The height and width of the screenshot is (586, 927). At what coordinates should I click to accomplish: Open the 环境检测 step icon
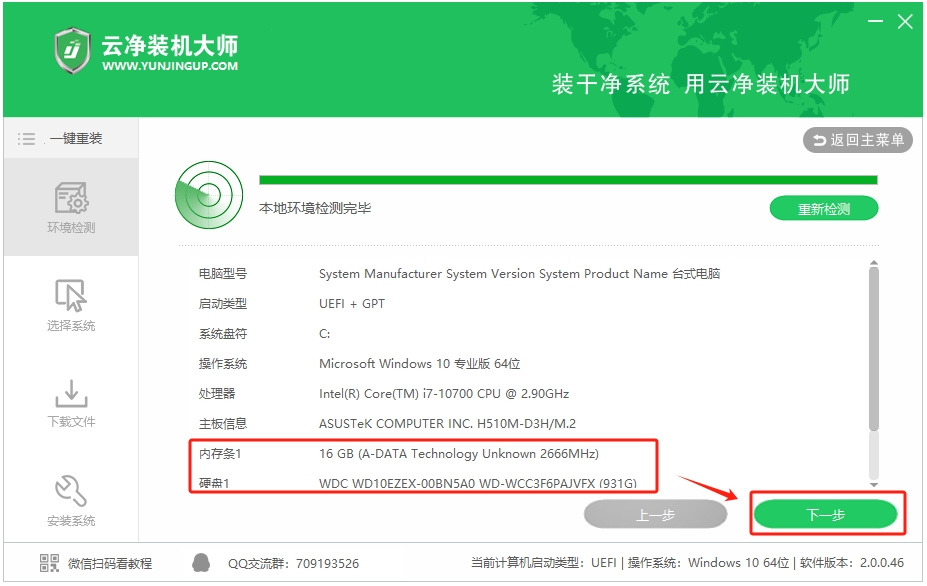[x=71, y=198]
